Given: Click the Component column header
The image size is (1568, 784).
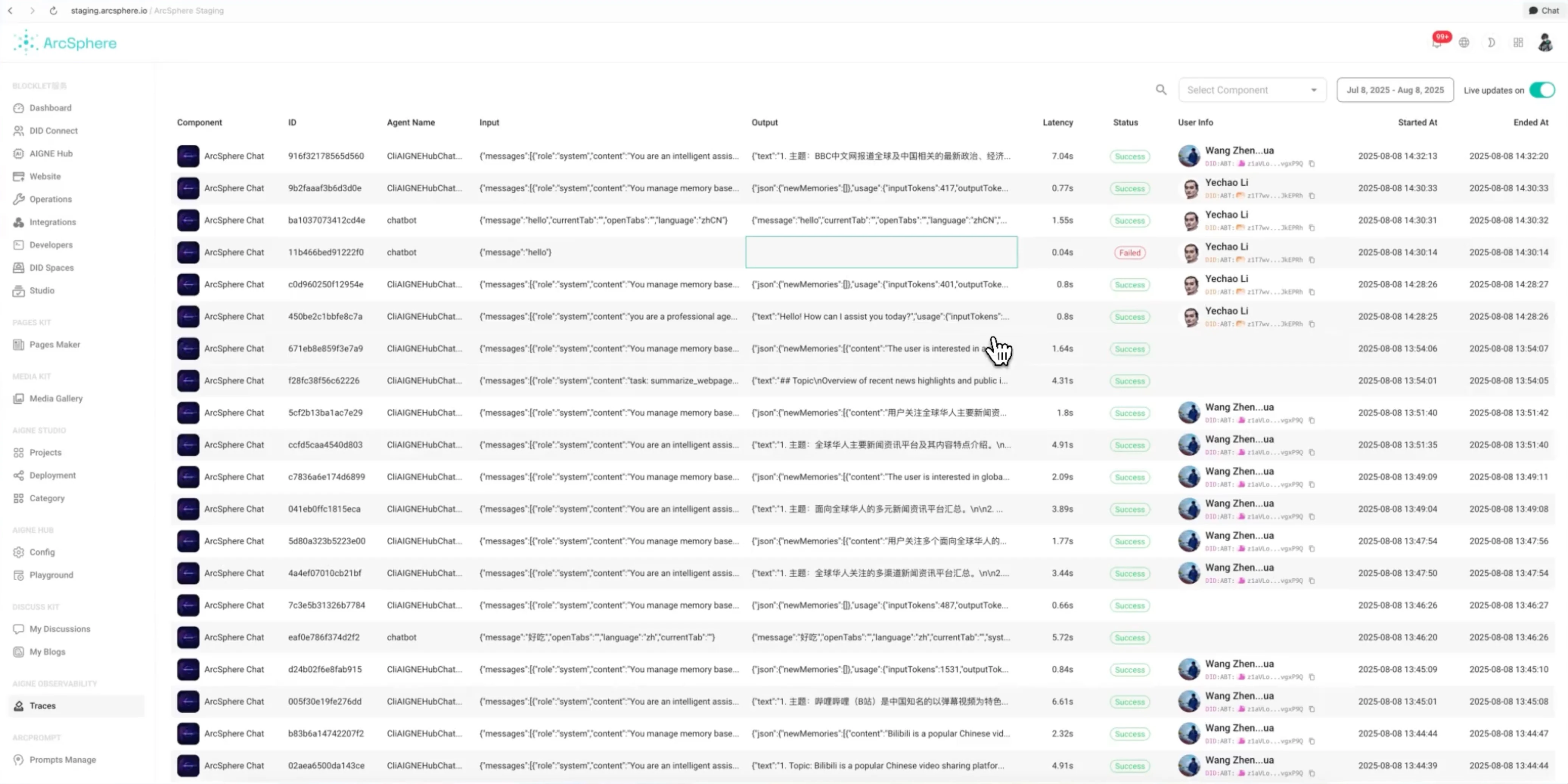Looking at the screenshot, I should [x=200, y=122].
